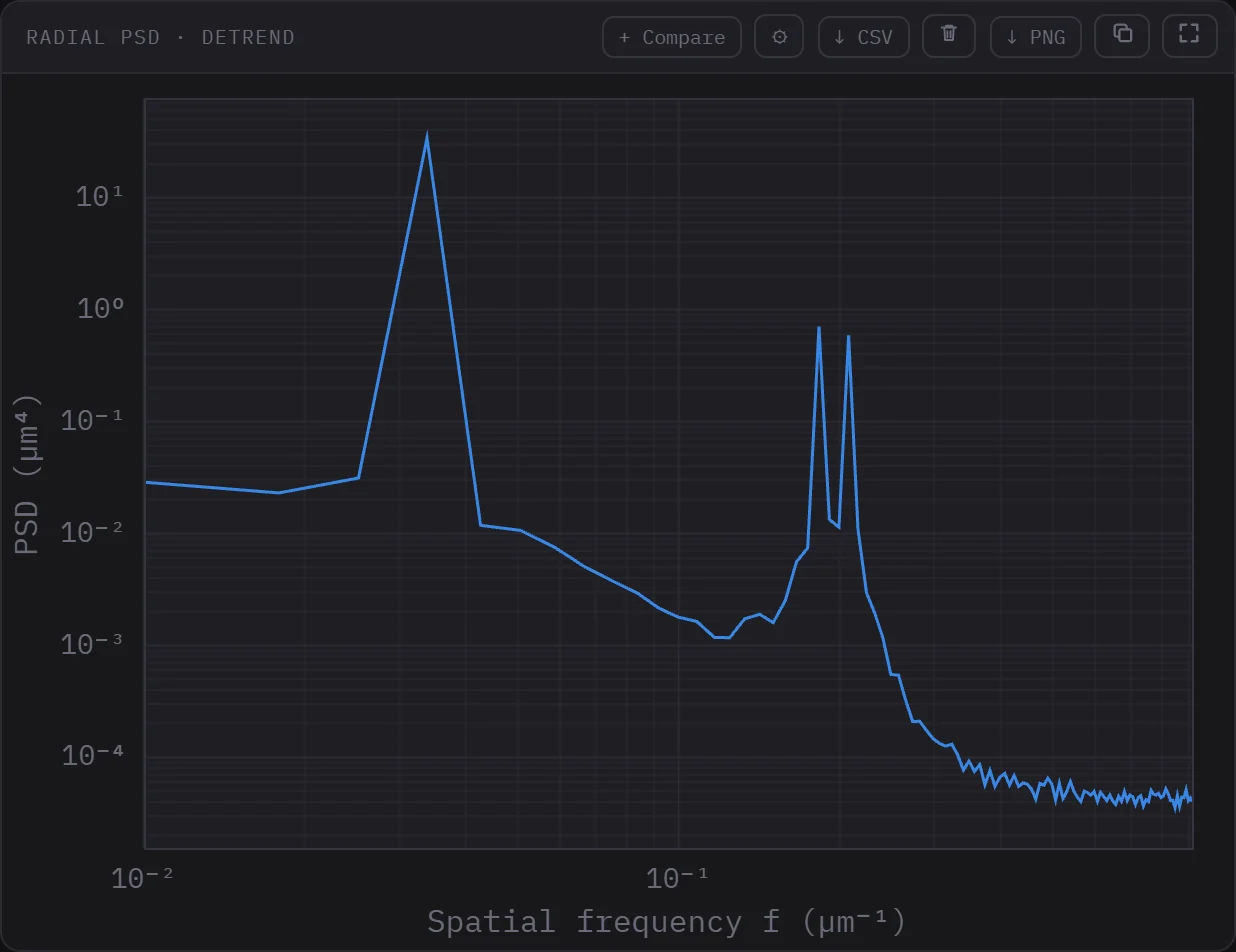1236x952 pixels.
Task: Open chart settings via the gear icon
Action: [x=779, y=37]
